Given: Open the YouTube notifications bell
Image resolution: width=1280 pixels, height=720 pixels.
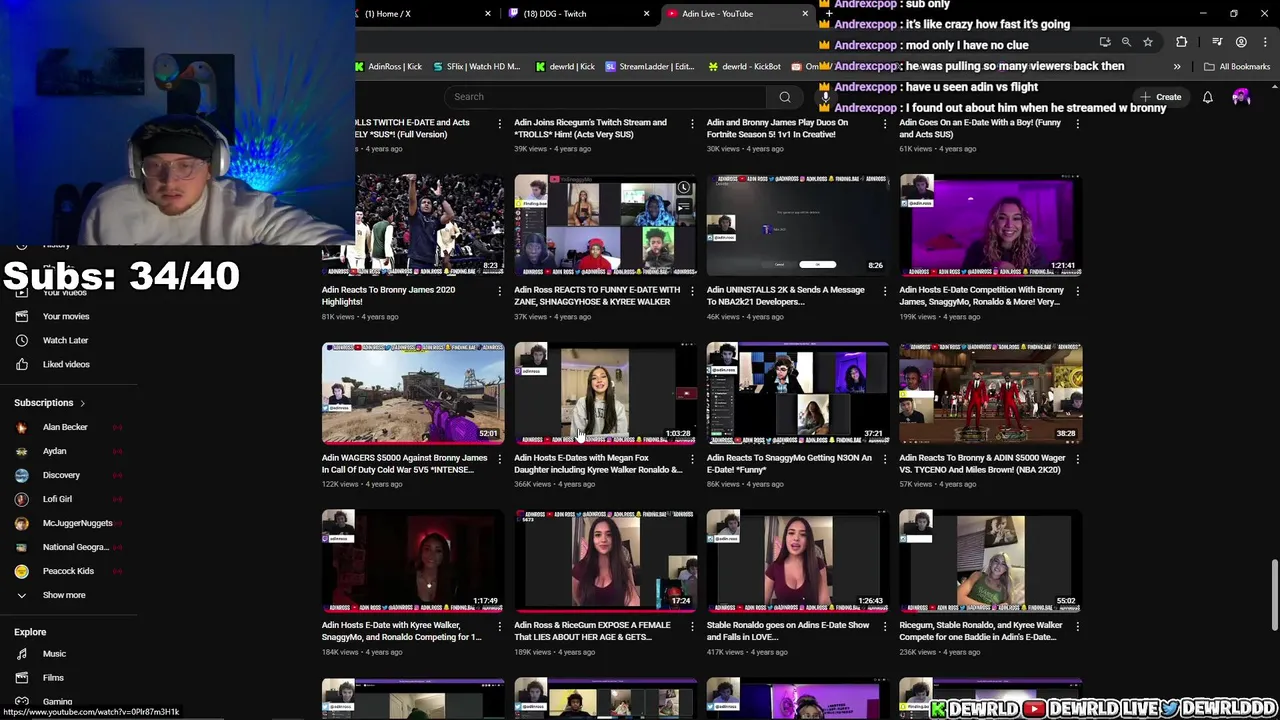Looking at the screenshot, I should pyautogui.click(x=1207, y=97).
